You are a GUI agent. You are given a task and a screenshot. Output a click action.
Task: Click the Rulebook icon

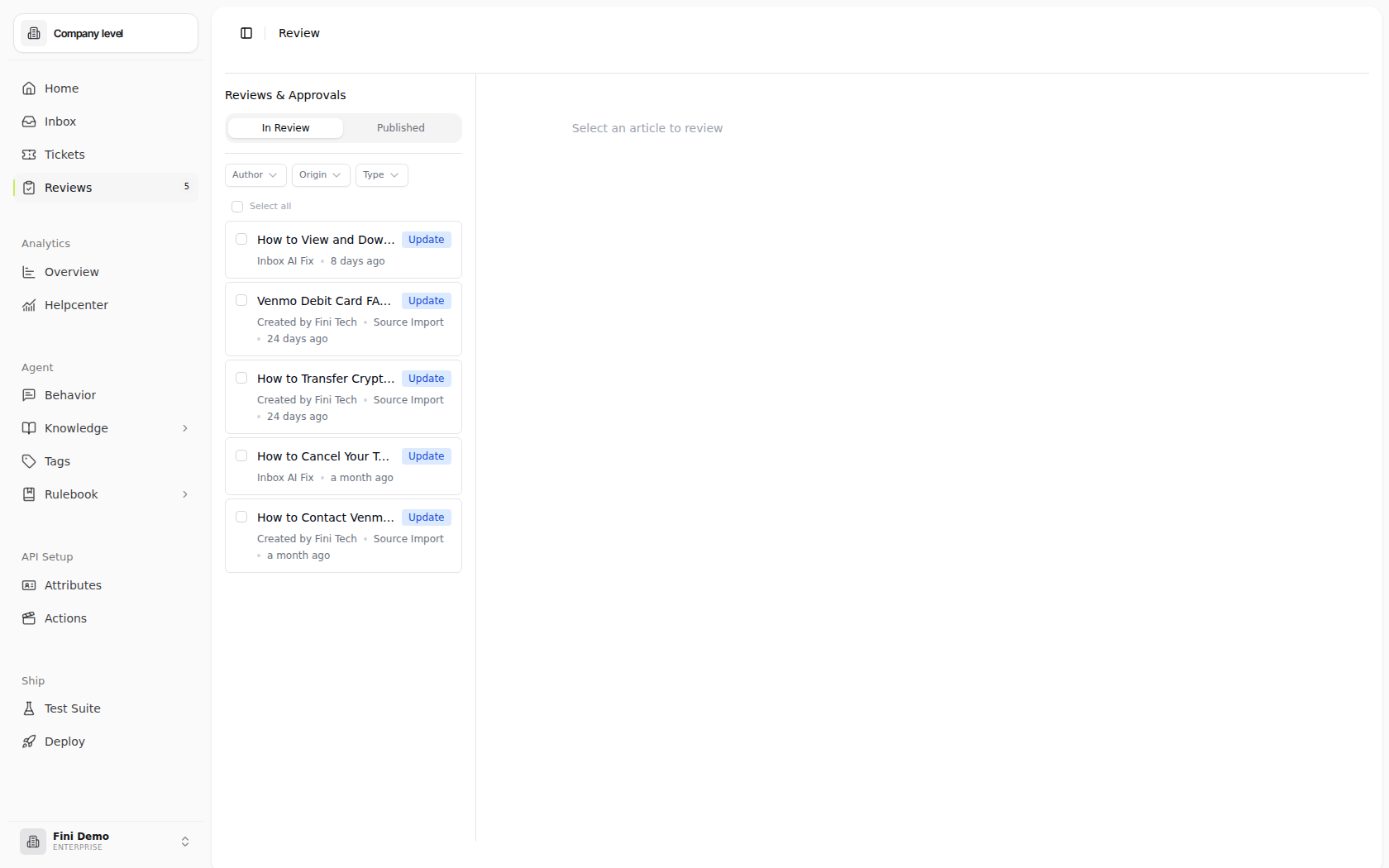click(x=29, y=494)
